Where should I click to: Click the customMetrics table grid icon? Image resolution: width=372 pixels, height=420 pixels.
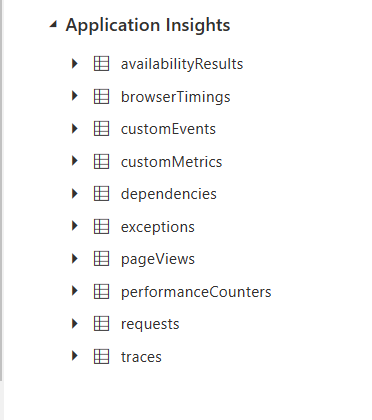point(101,161)
